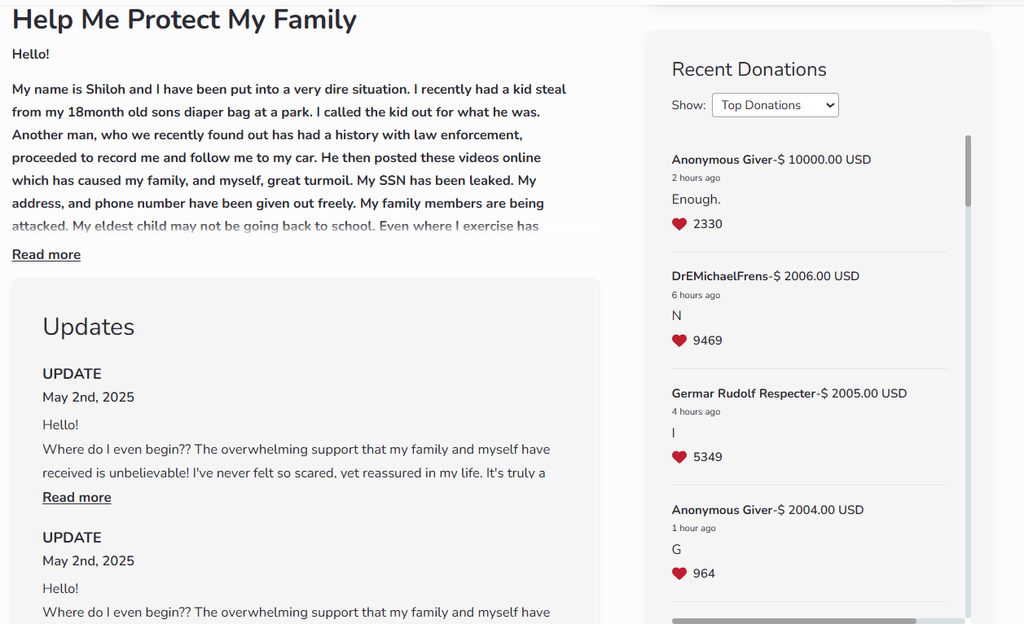Image resolution: width=1024 pixels, height=624 pixels.
Task: Open the Top Donations dropdown
Action: (x=775, y=105)
